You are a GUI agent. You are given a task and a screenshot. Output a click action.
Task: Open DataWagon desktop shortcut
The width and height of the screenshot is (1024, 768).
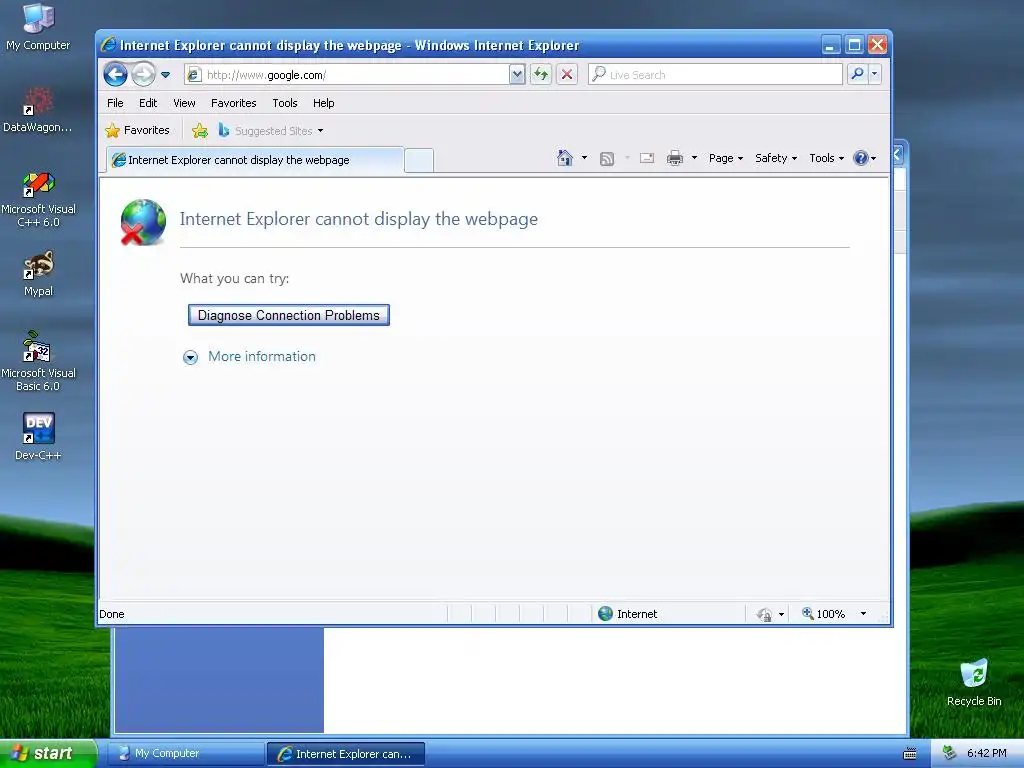[x=38, y=110]
